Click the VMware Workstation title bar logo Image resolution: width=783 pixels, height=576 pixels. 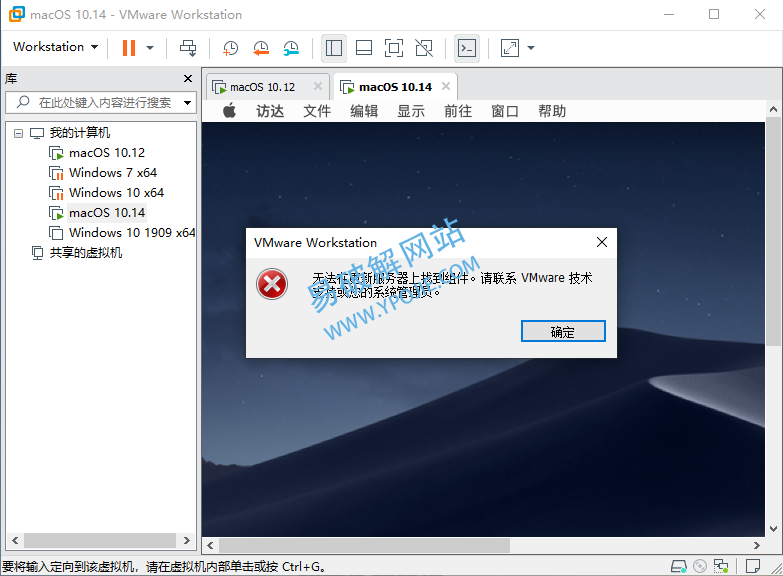point(16,14)
